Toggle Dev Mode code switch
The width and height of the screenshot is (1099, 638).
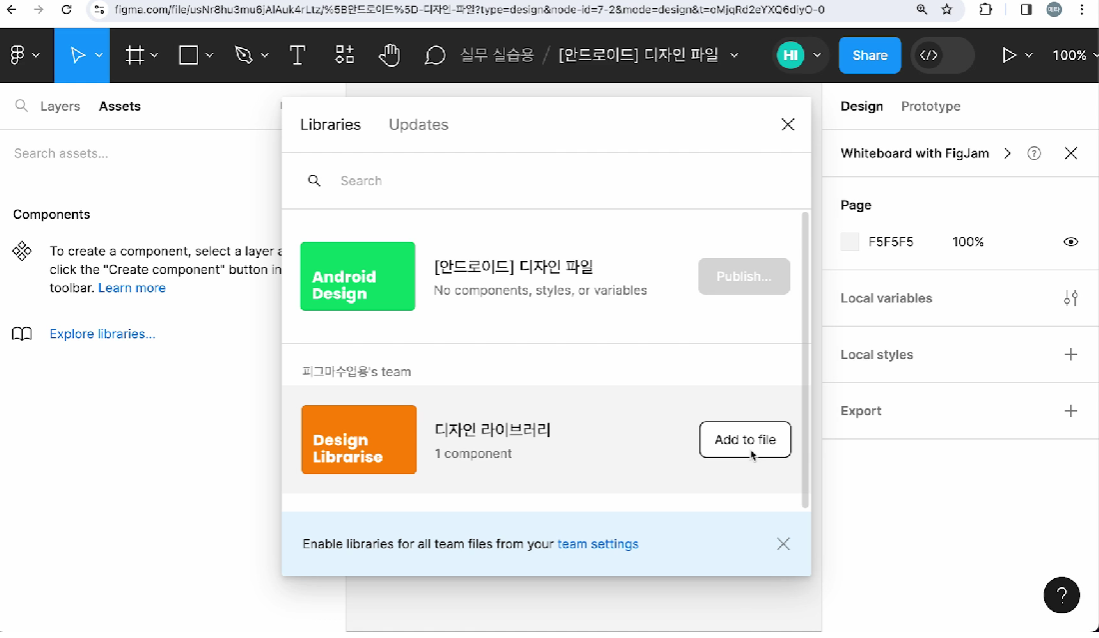tap(942, 55)
